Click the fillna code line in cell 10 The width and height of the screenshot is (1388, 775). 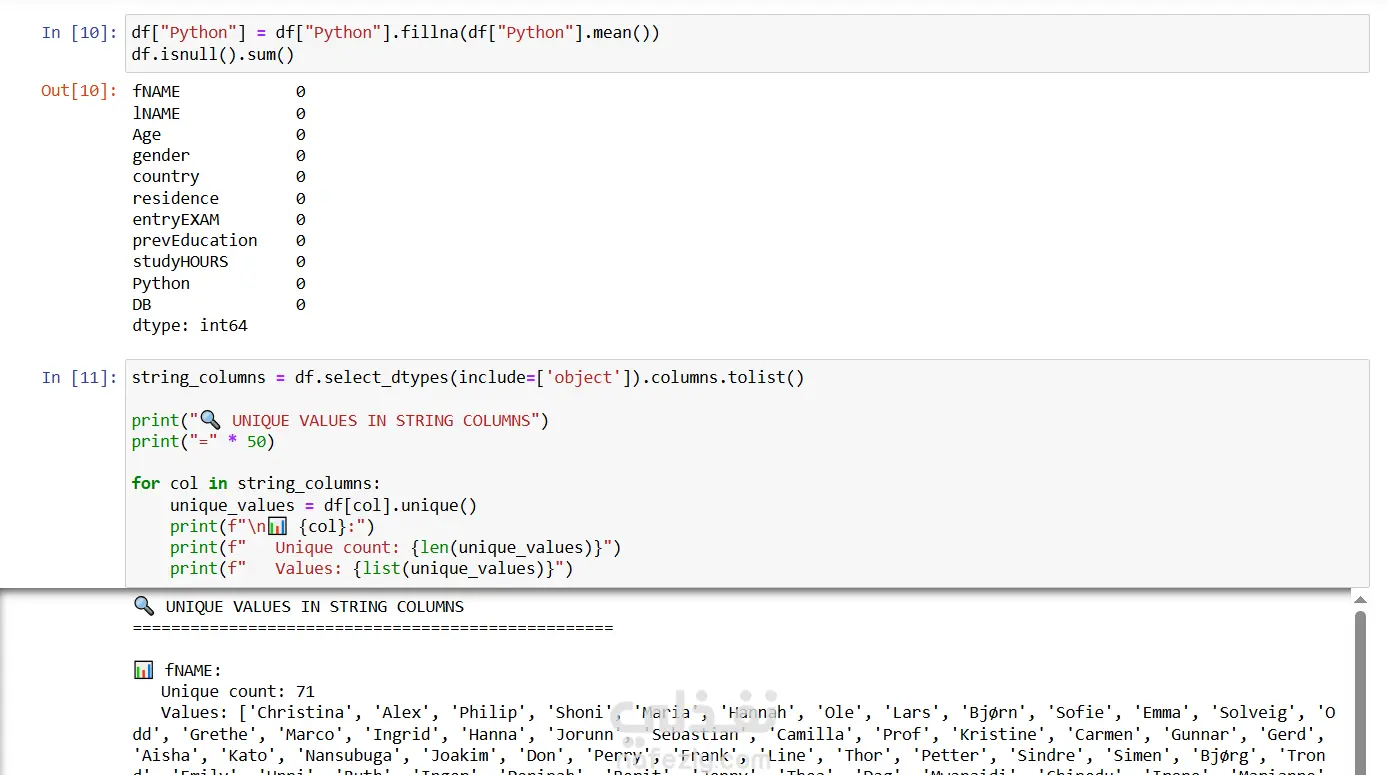[396, 33]
